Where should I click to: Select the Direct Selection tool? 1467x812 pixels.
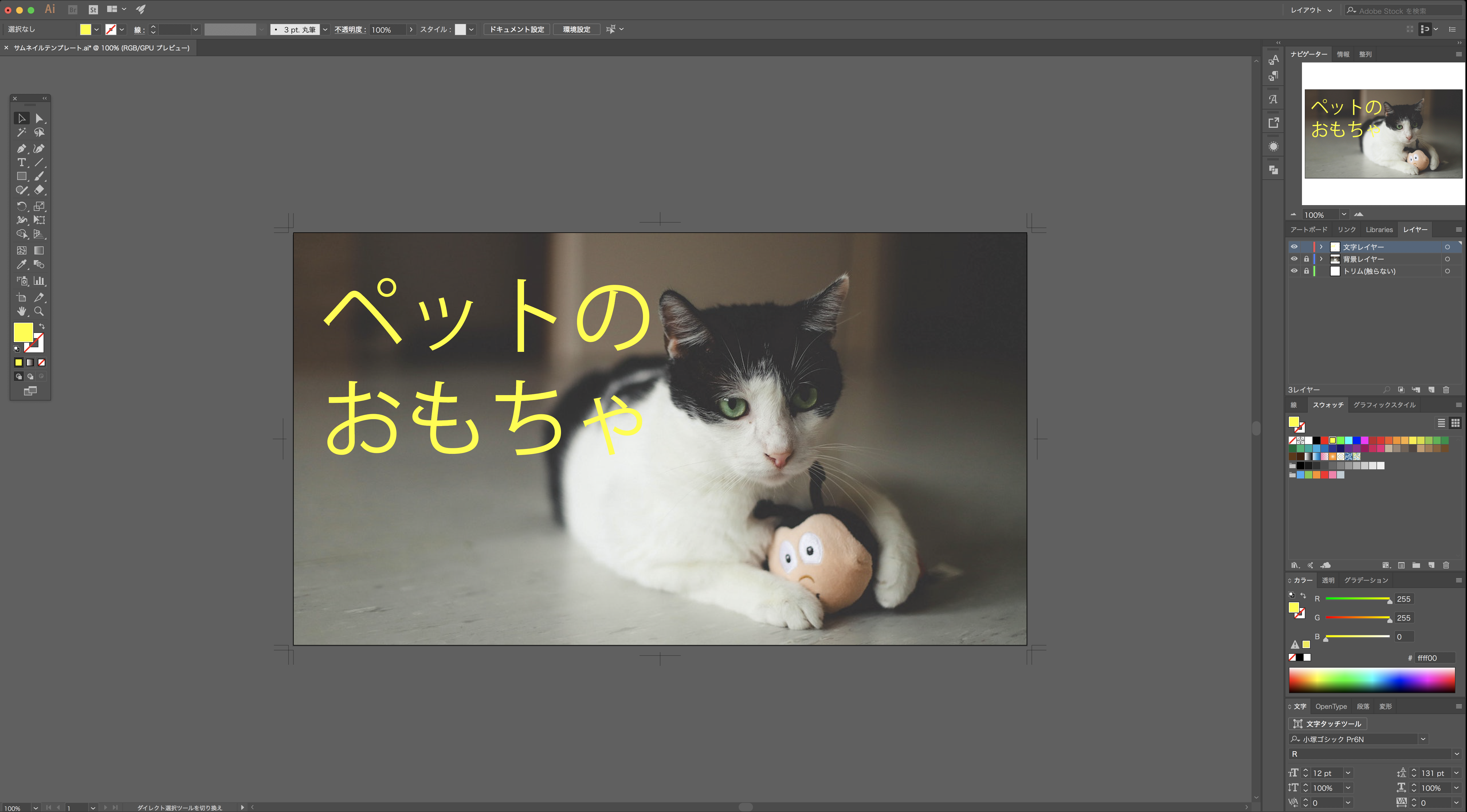pyautogui.click(x=39, y=118)
